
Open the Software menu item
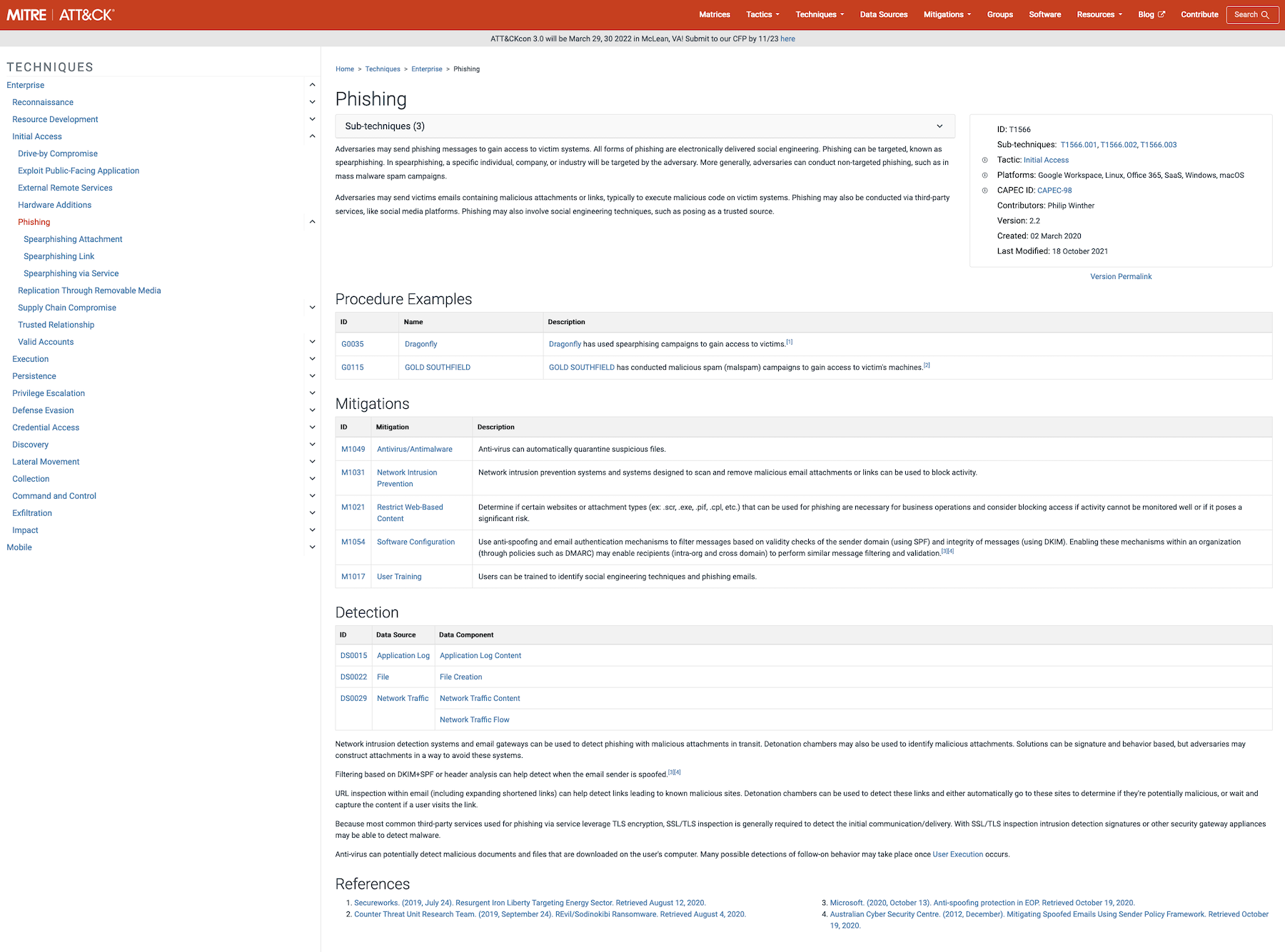[x=1044, y=14]
